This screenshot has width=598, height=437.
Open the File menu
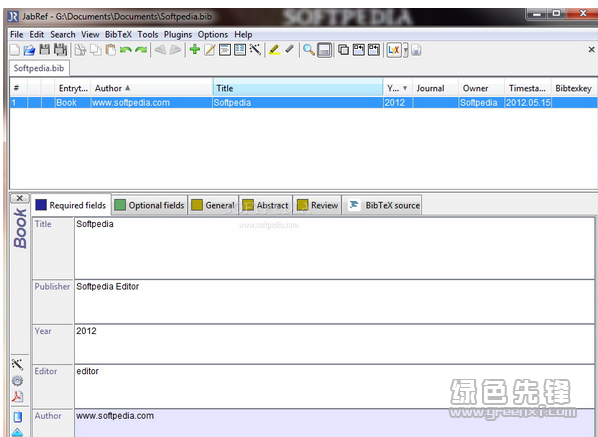click(x=17, y=35)
